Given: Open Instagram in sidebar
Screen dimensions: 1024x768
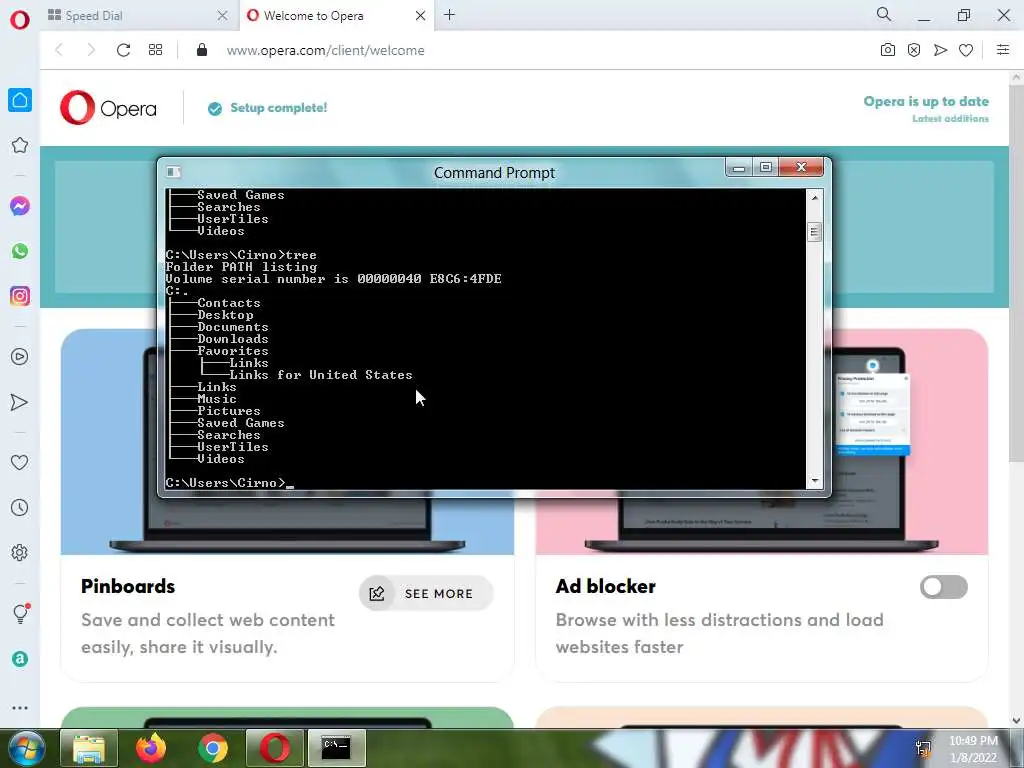Looking at the screenshot, I should [x=20, y=296].
